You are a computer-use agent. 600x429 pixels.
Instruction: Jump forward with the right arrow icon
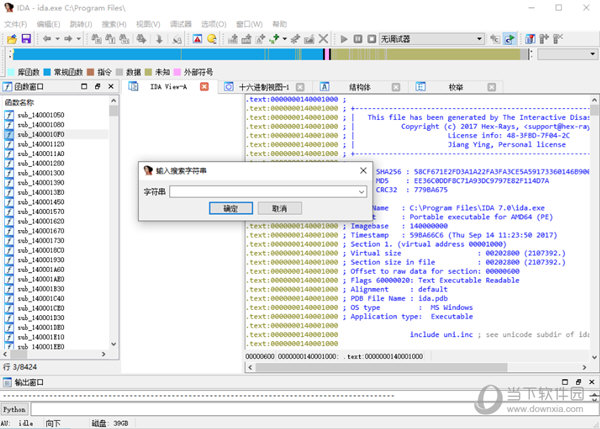pos(68,39)
